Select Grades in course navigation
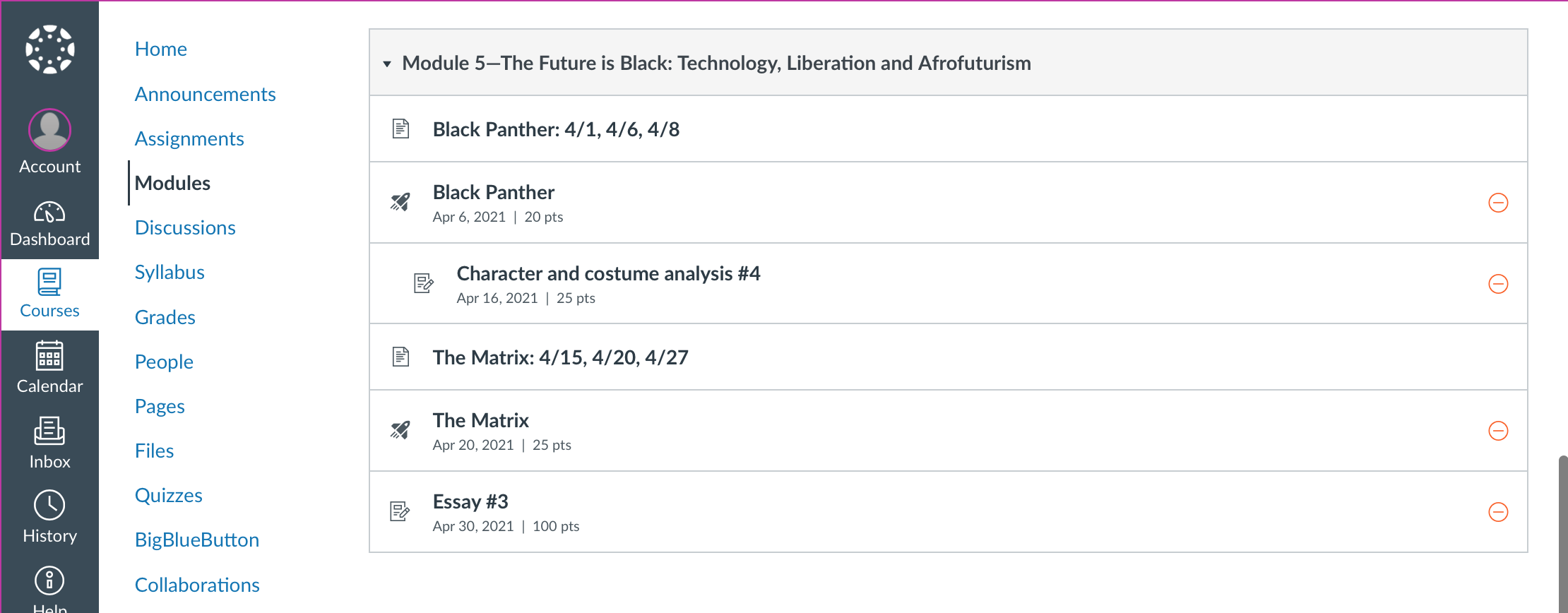The width and height of the screenshot is (1568, 613). [165, 317]
